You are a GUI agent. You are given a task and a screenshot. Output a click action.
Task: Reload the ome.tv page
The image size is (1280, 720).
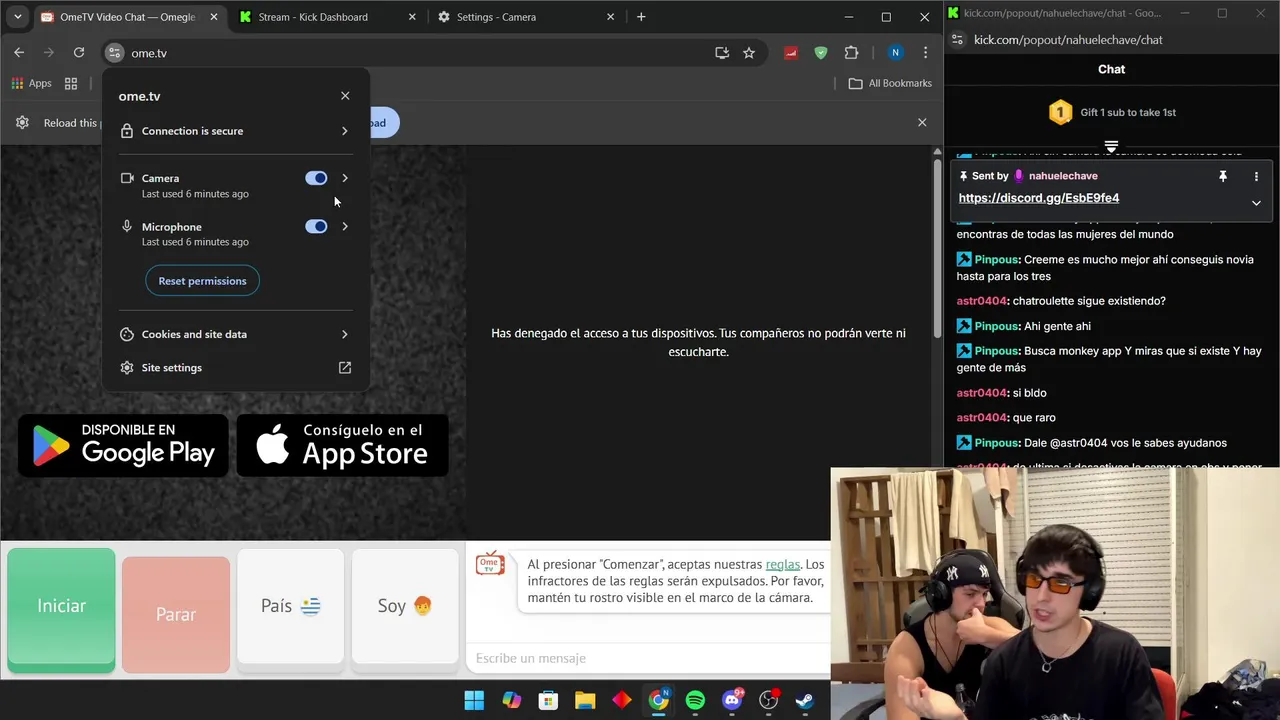click(x=79, y=53)
